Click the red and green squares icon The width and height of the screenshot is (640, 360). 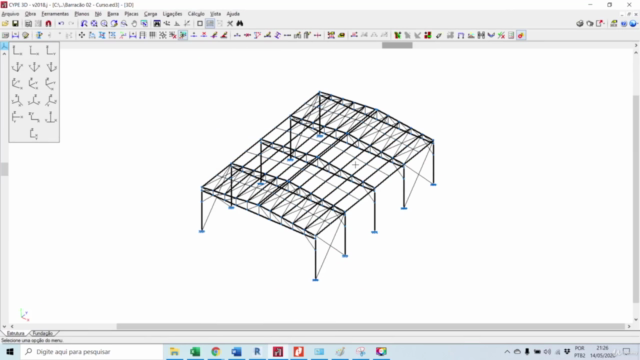(x=428, y=36)
